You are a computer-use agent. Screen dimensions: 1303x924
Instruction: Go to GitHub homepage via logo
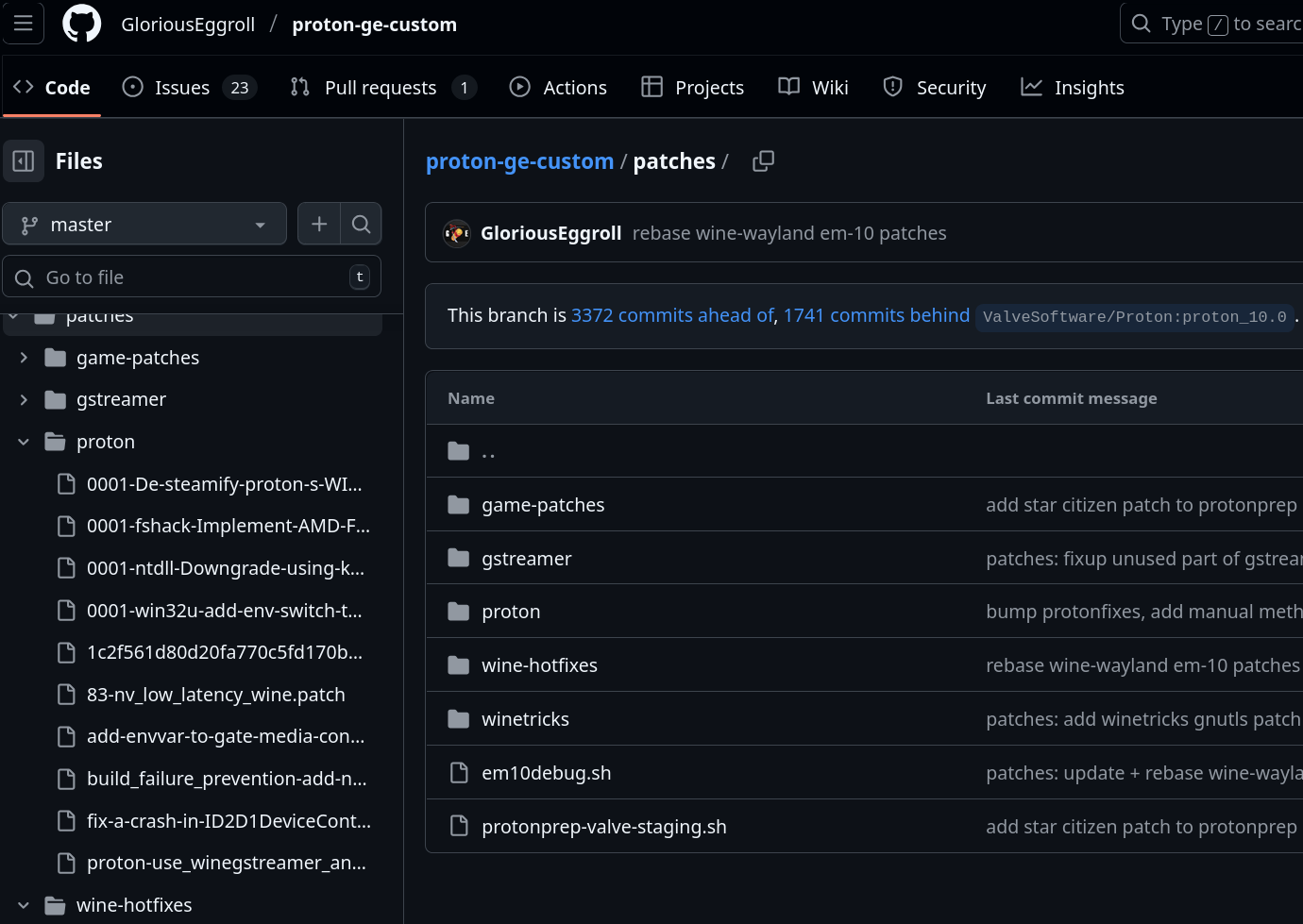coord(82,24)
